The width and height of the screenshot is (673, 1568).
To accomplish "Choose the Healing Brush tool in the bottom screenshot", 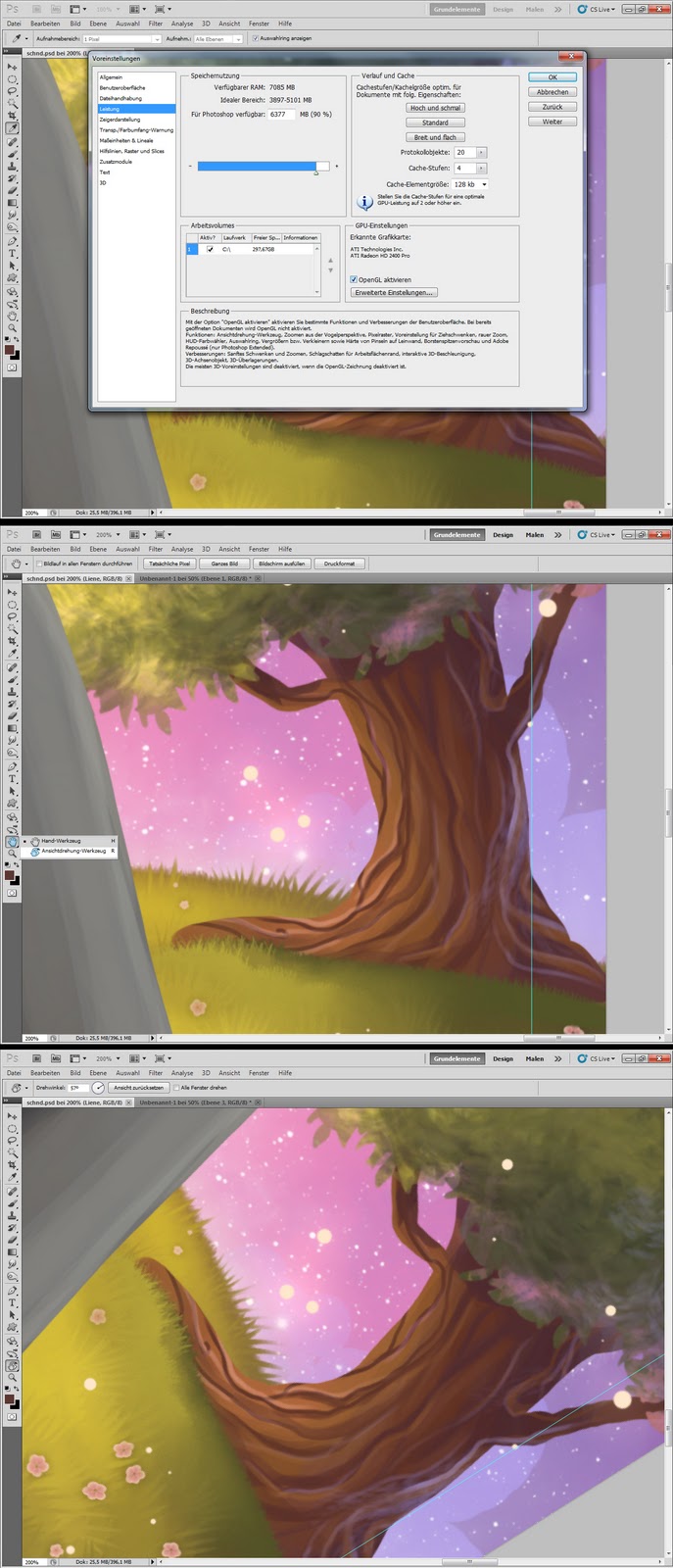I will point(13,1191).
